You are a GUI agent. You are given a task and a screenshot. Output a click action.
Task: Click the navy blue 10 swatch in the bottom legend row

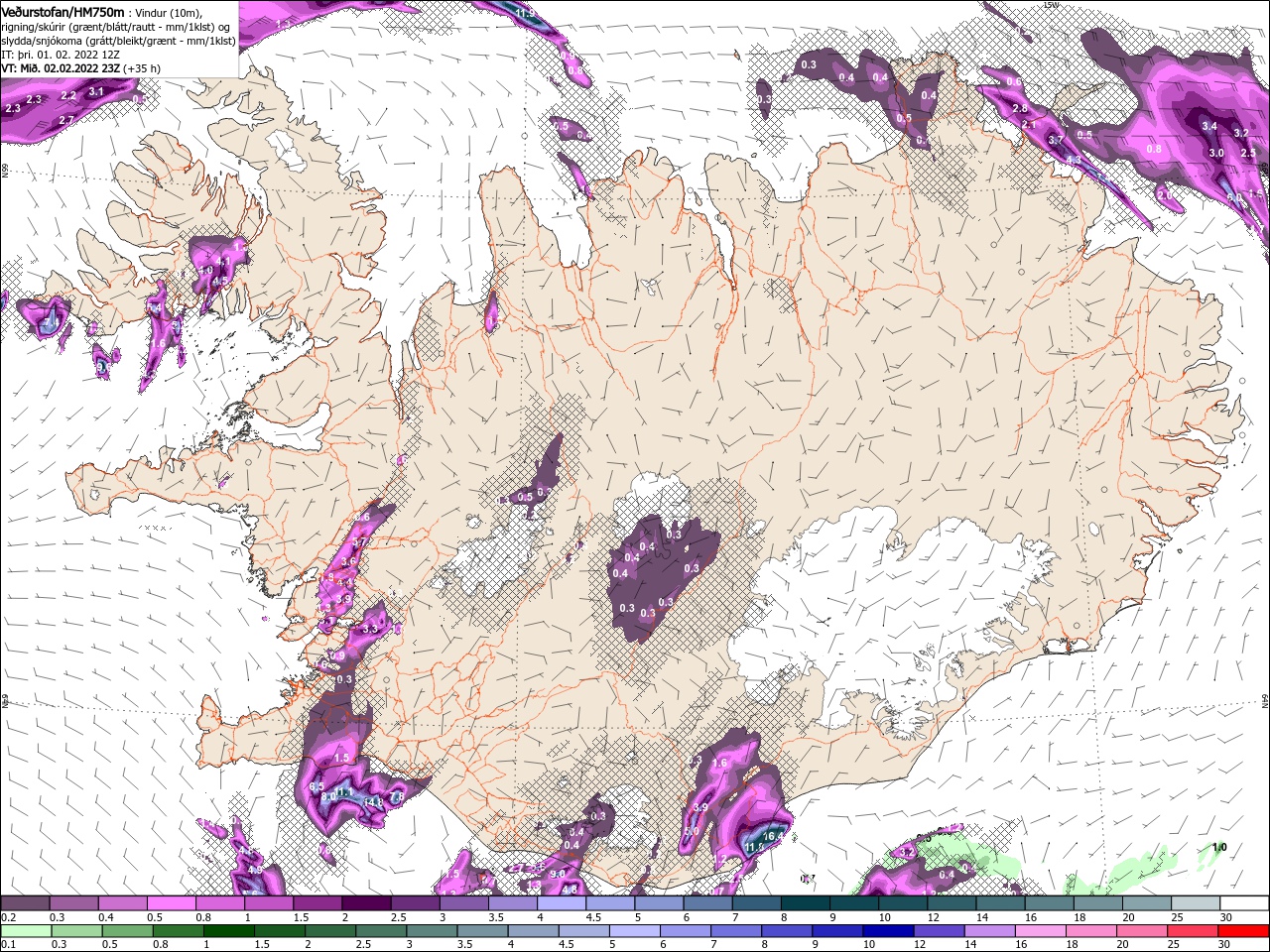[x=887, y=931]
